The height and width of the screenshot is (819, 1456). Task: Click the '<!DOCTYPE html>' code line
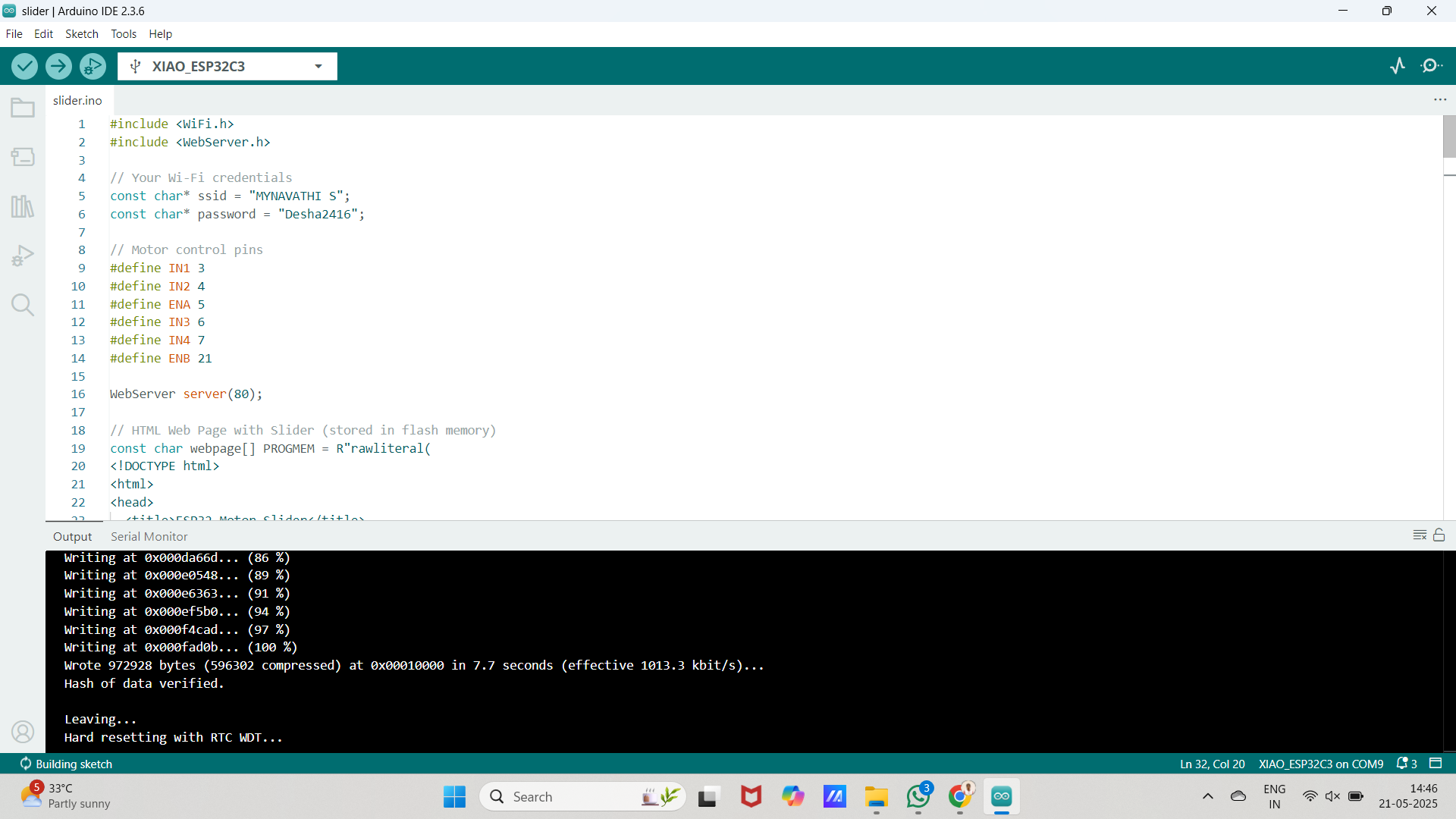165,466
